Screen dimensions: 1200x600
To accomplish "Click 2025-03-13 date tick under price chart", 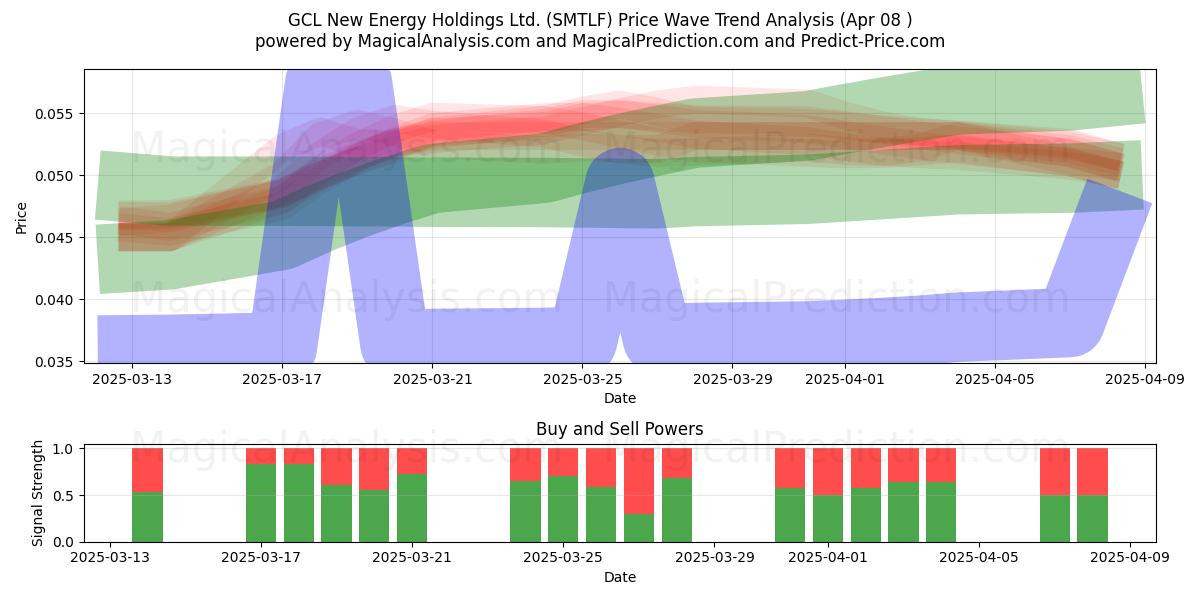I will coord(132,379).
